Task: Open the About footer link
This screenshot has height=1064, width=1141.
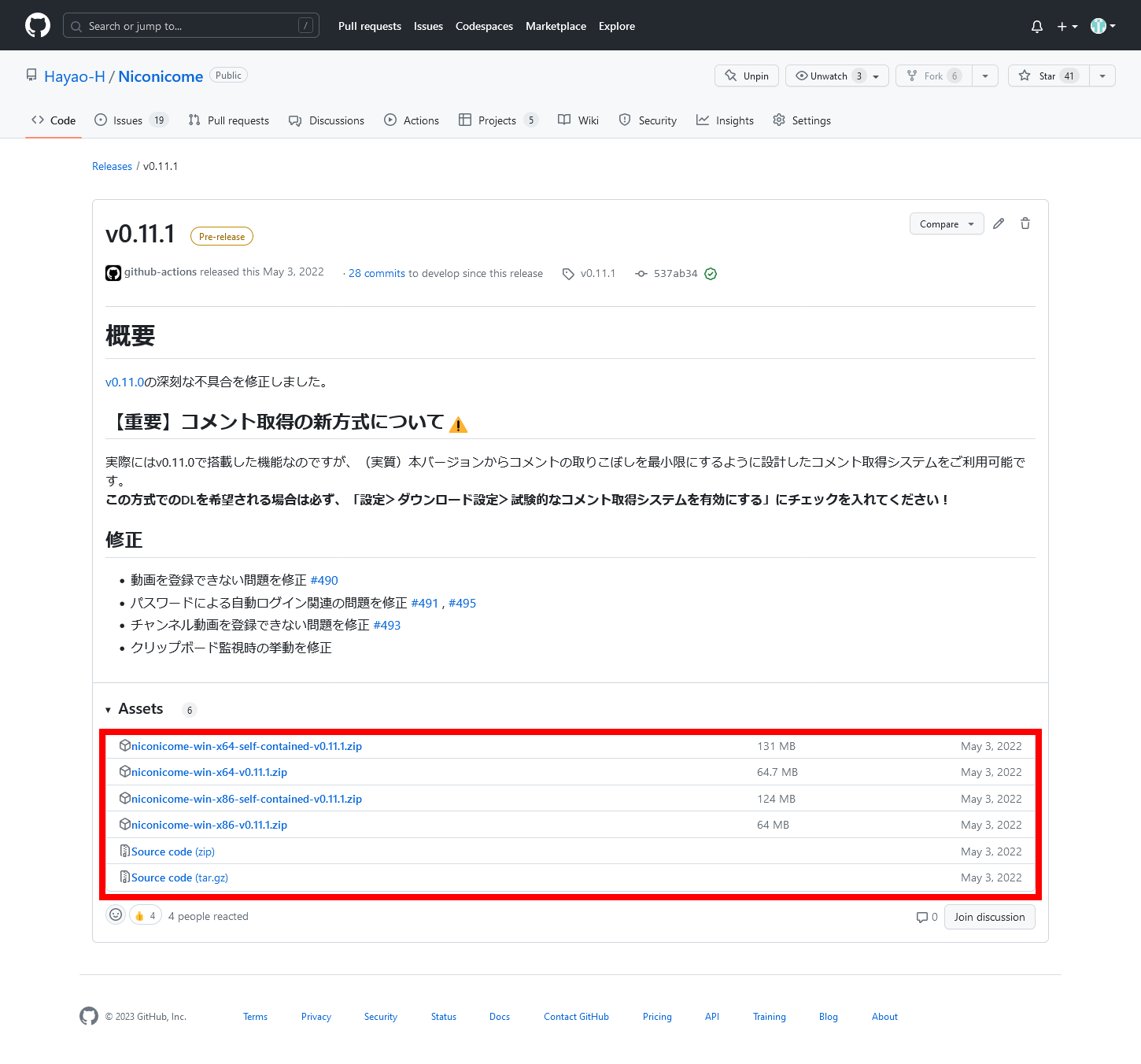Action: tap(884, 1017)
